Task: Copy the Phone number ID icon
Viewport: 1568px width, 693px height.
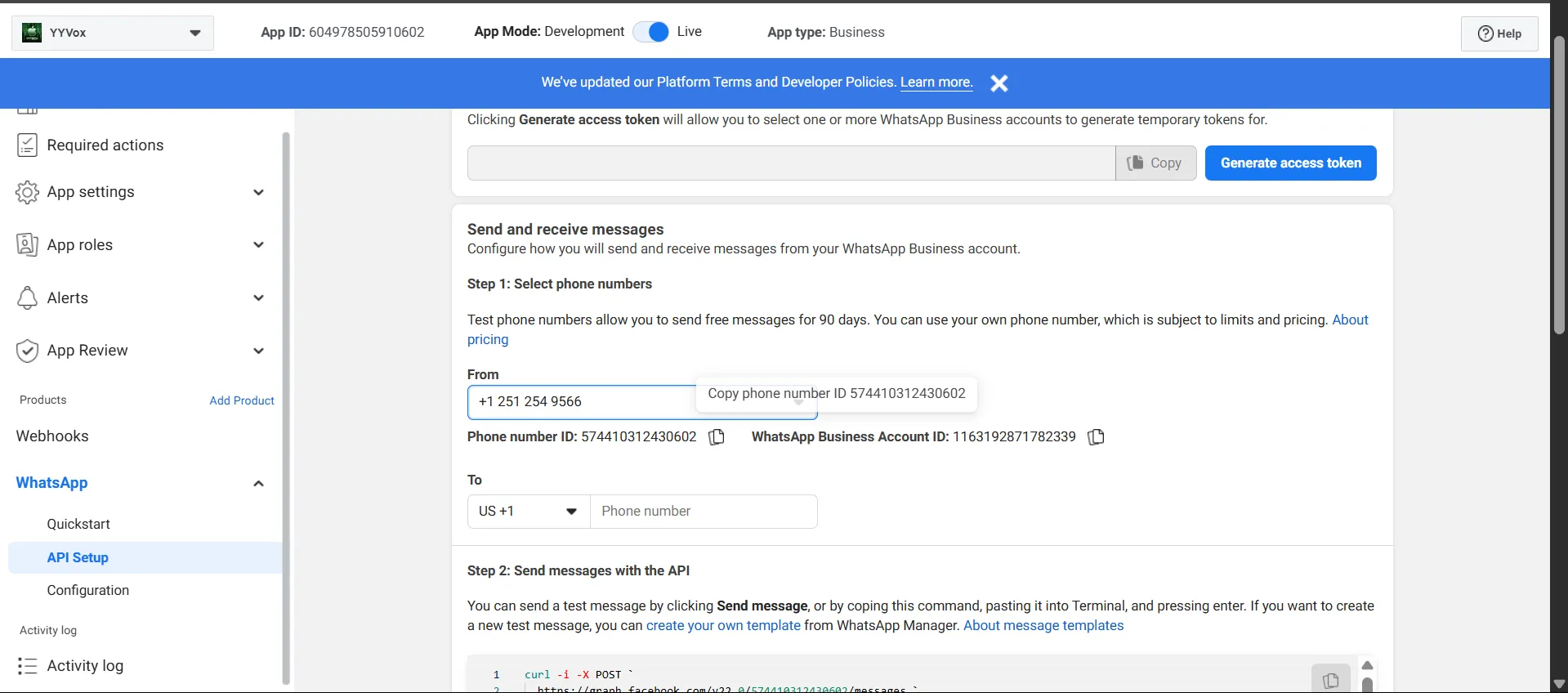Action: coord(717,437)
